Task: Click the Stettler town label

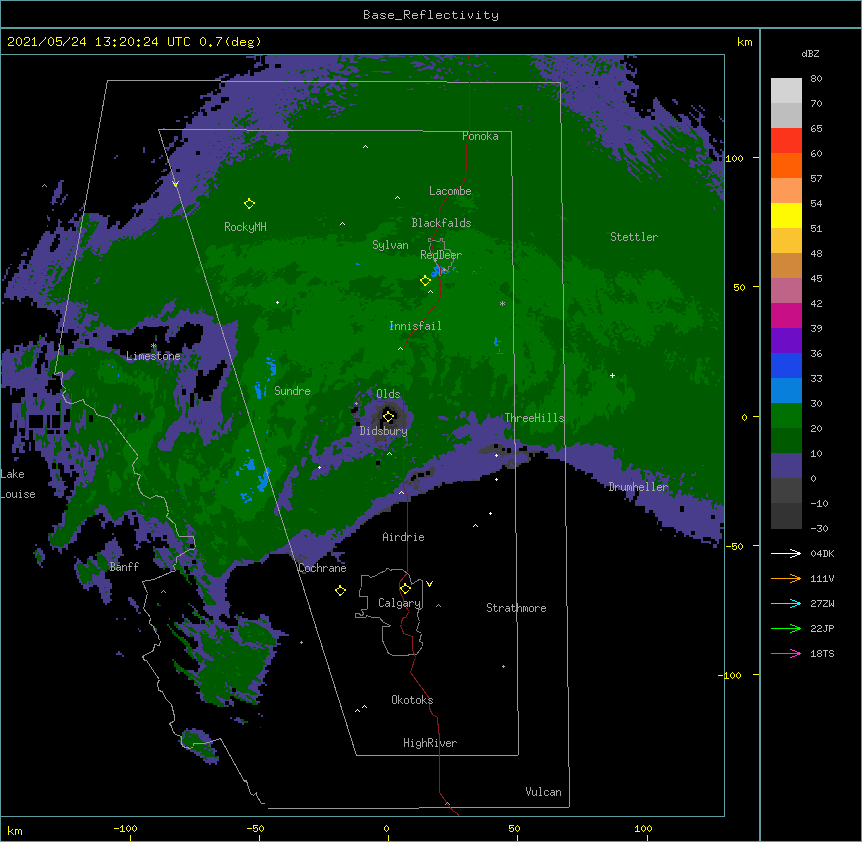Action: (634, 237)
